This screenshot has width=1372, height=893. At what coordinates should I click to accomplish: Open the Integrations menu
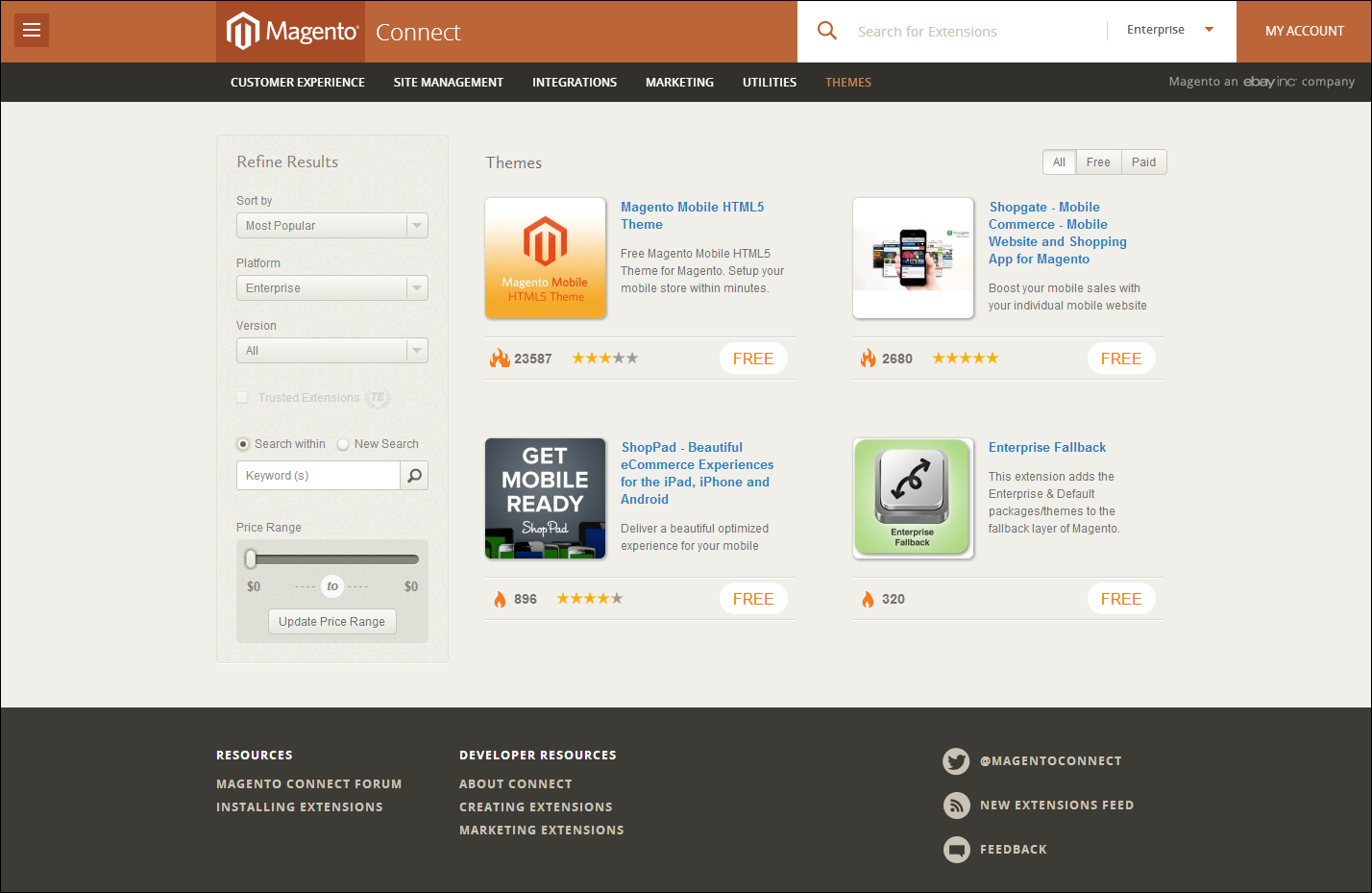[x=575, y=83]
